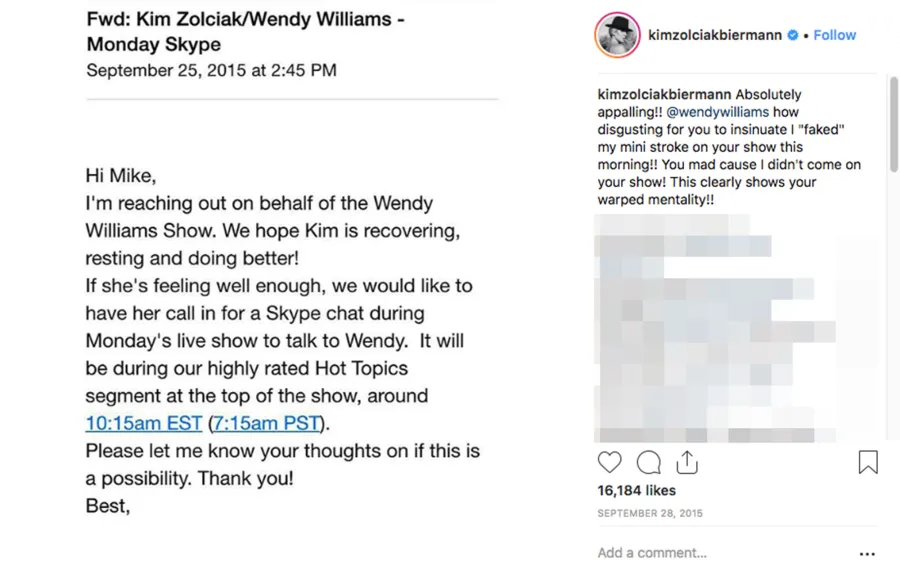900x579 pixels.
Task: Open the kimzolciakbiermann username header
Action: coord(716,34)
